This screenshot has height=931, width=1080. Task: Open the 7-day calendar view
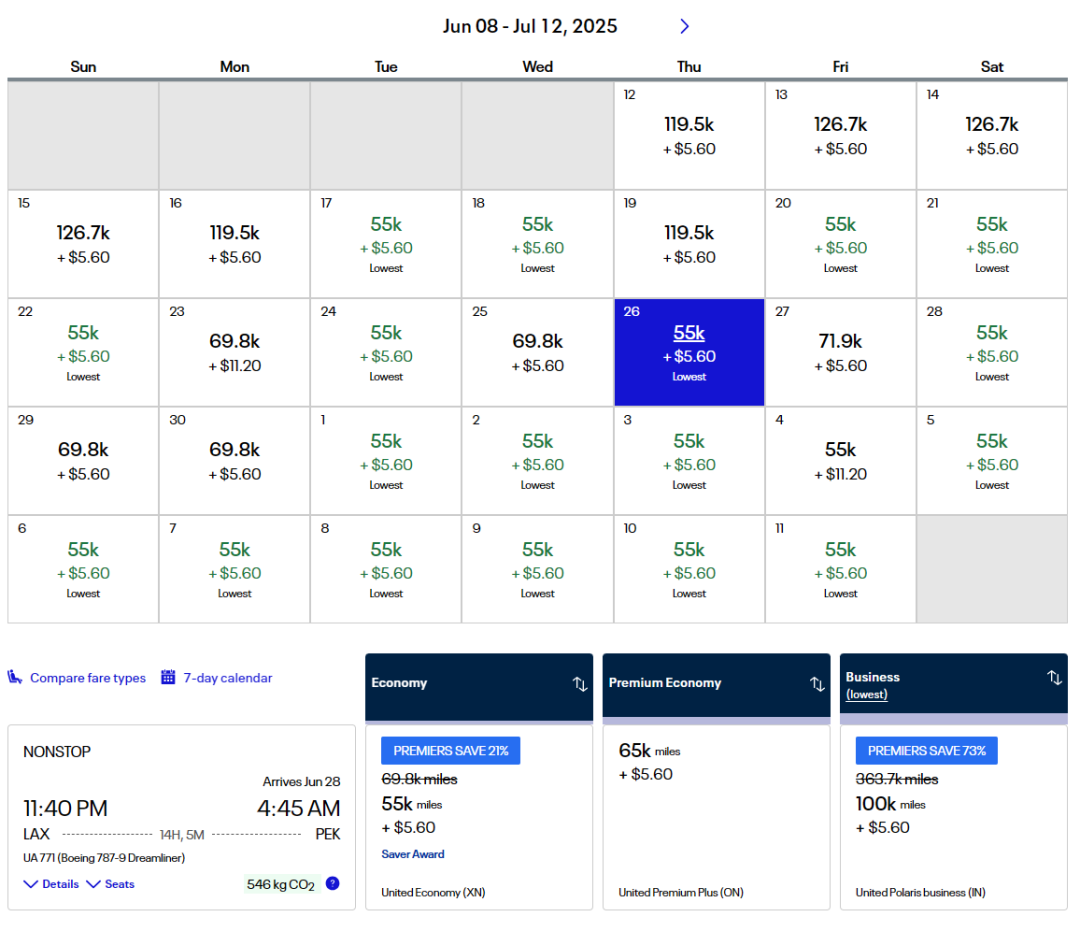(x=227, y=678)
